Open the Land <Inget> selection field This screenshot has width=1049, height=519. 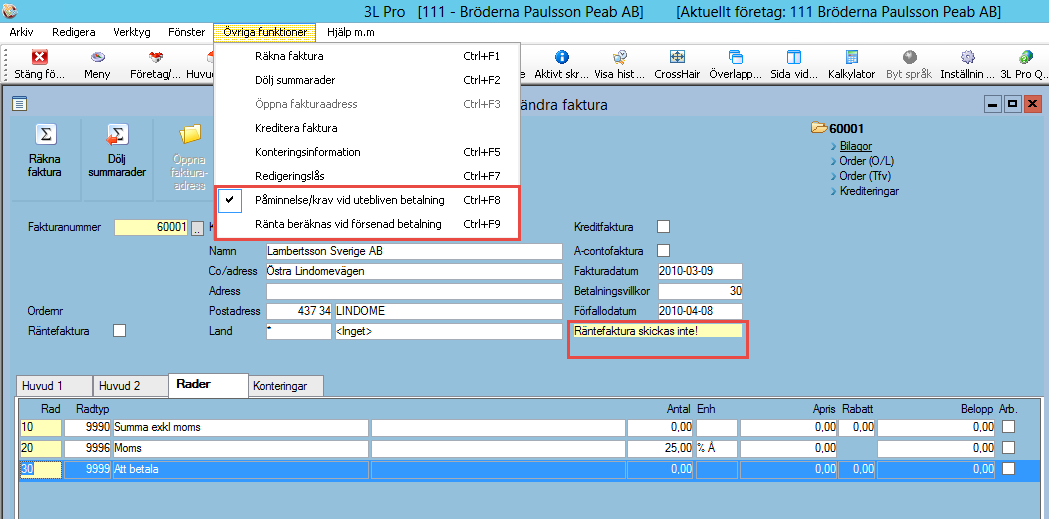(x=448, y=331)
